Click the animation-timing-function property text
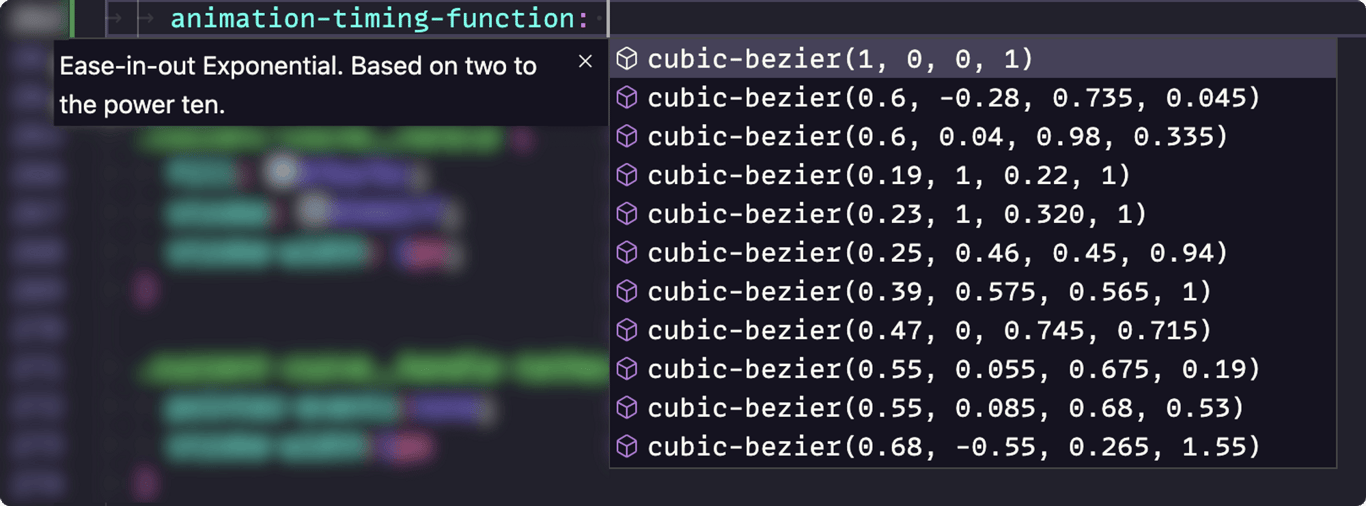The height and width of the screenshot is (506, 1366). (x=372, y=18)
